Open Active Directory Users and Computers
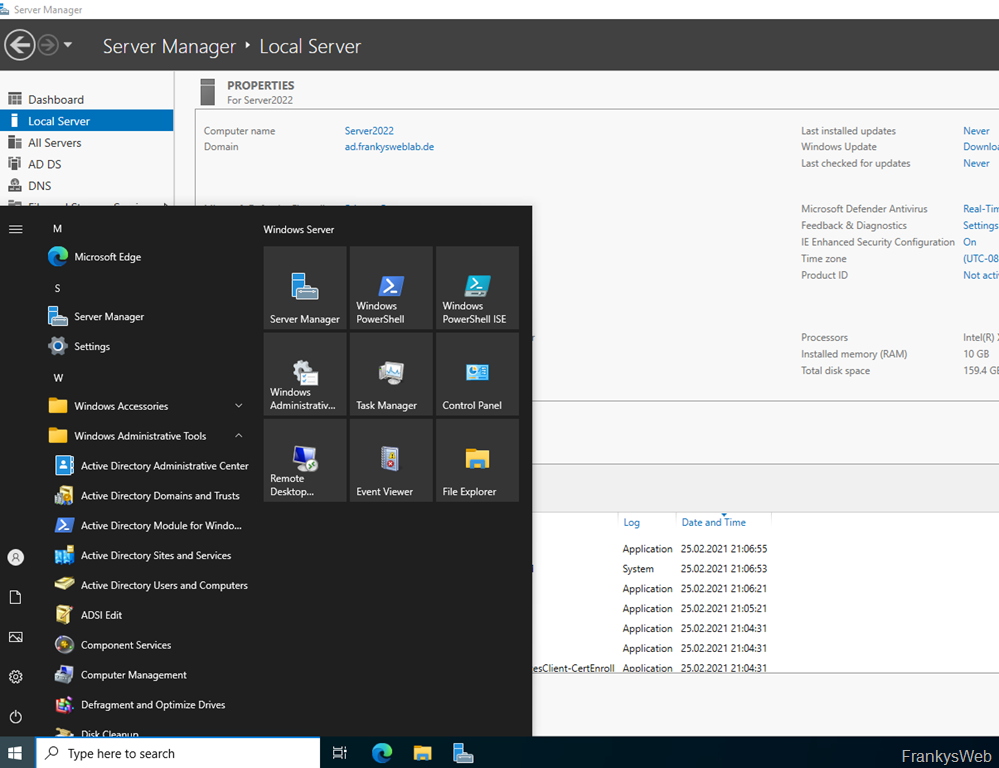The image size is (999, 768). (164, 585)
